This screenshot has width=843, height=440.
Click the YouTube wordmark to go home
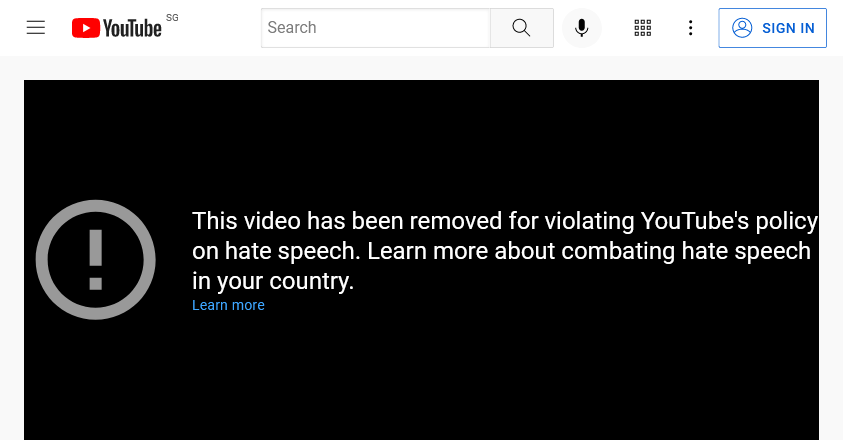tap(132, 28)
